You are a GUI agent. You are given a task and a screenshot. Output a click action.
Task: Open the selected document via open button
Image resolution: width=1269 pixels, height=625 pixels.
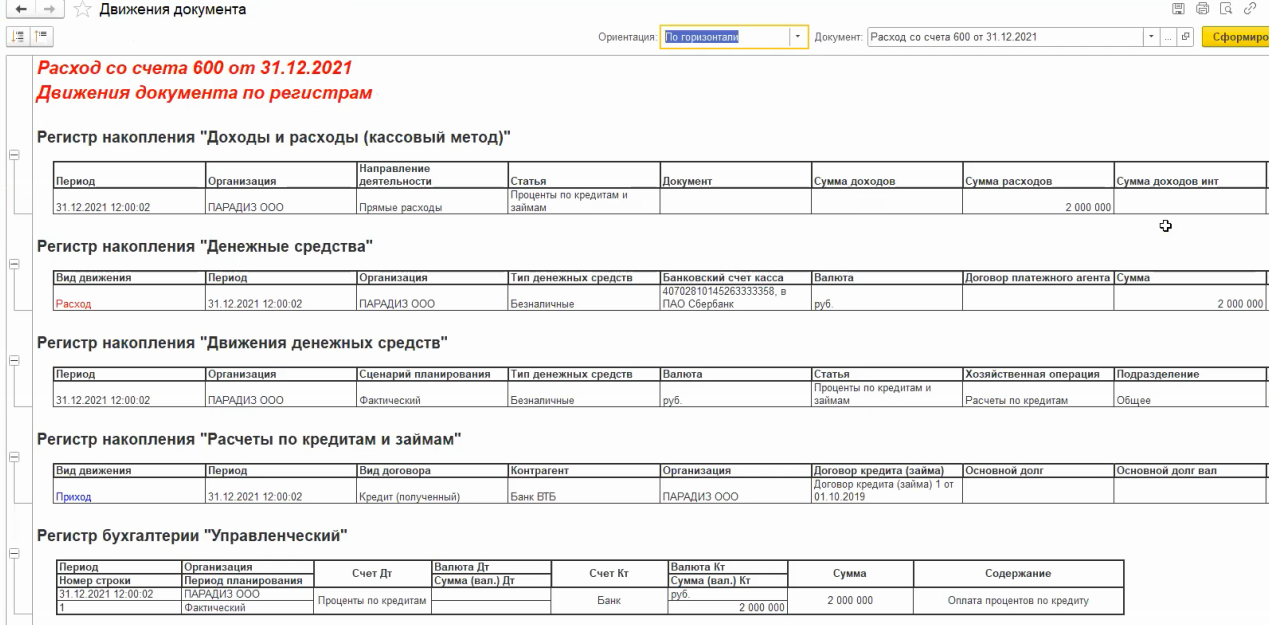[x=1186, y=37]
